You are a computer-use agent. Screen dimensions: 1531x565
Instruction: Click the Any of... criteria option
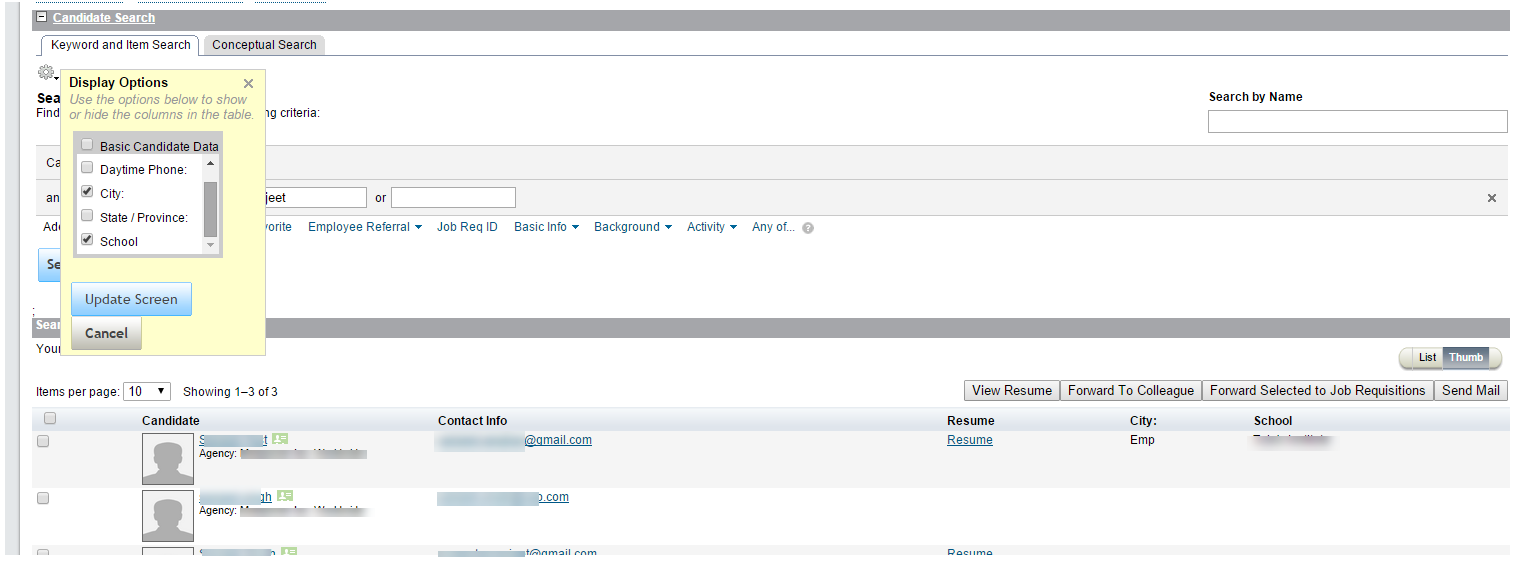pyautogui.click(x=774, y=227)
